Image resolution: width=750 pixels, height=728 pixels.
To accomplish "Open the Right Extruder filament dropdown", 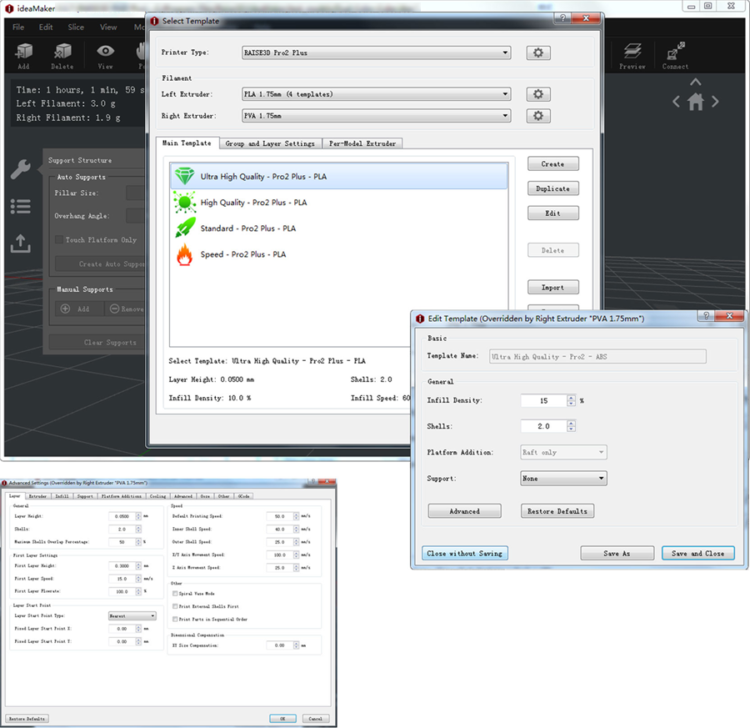I will point(376,116).
